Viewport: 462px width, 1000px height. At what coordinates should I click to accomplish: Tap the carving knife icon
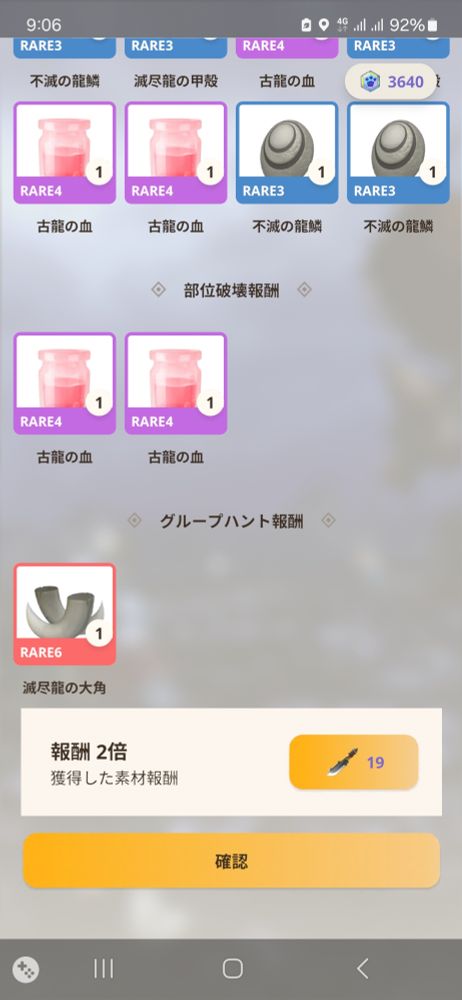(343, 762)
